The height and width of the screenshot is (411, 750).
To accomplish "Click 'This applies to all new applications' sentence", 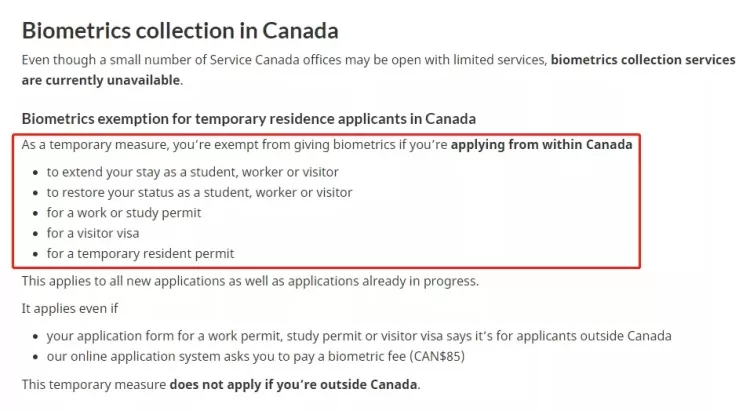I will point(250,281).
